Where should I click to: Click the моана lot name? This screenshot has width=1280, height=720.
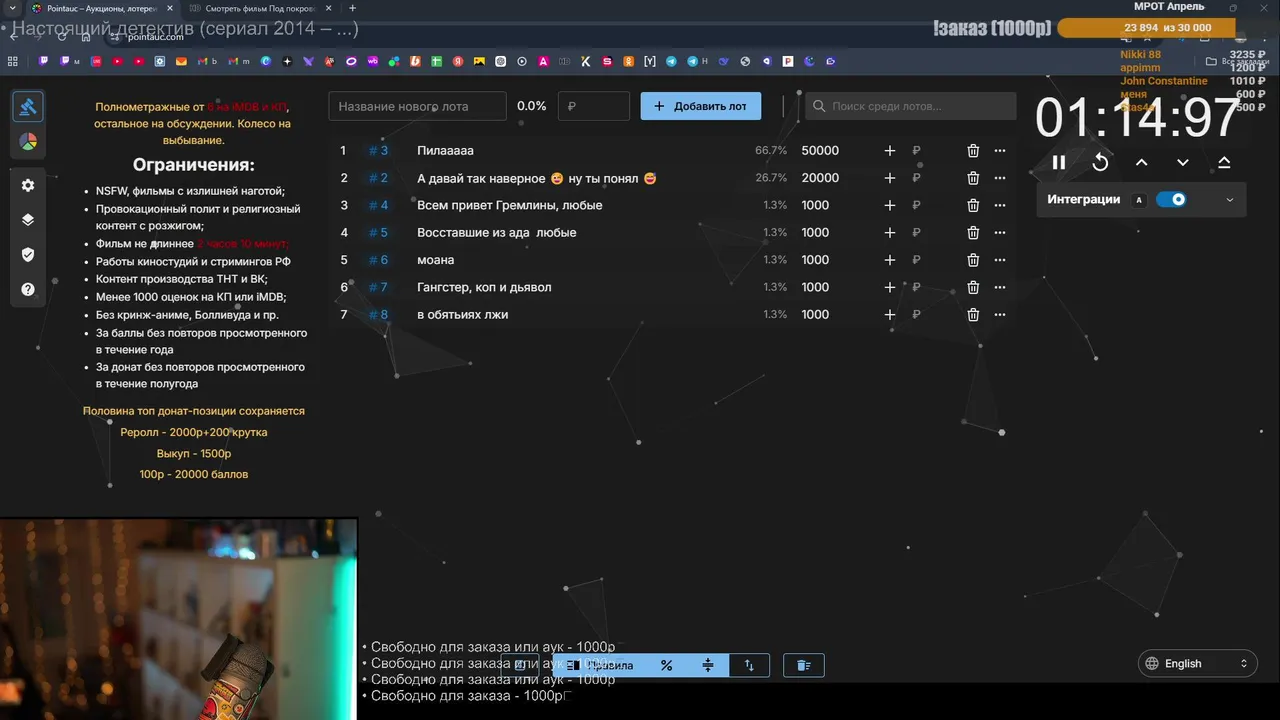(x=436, y=260)
